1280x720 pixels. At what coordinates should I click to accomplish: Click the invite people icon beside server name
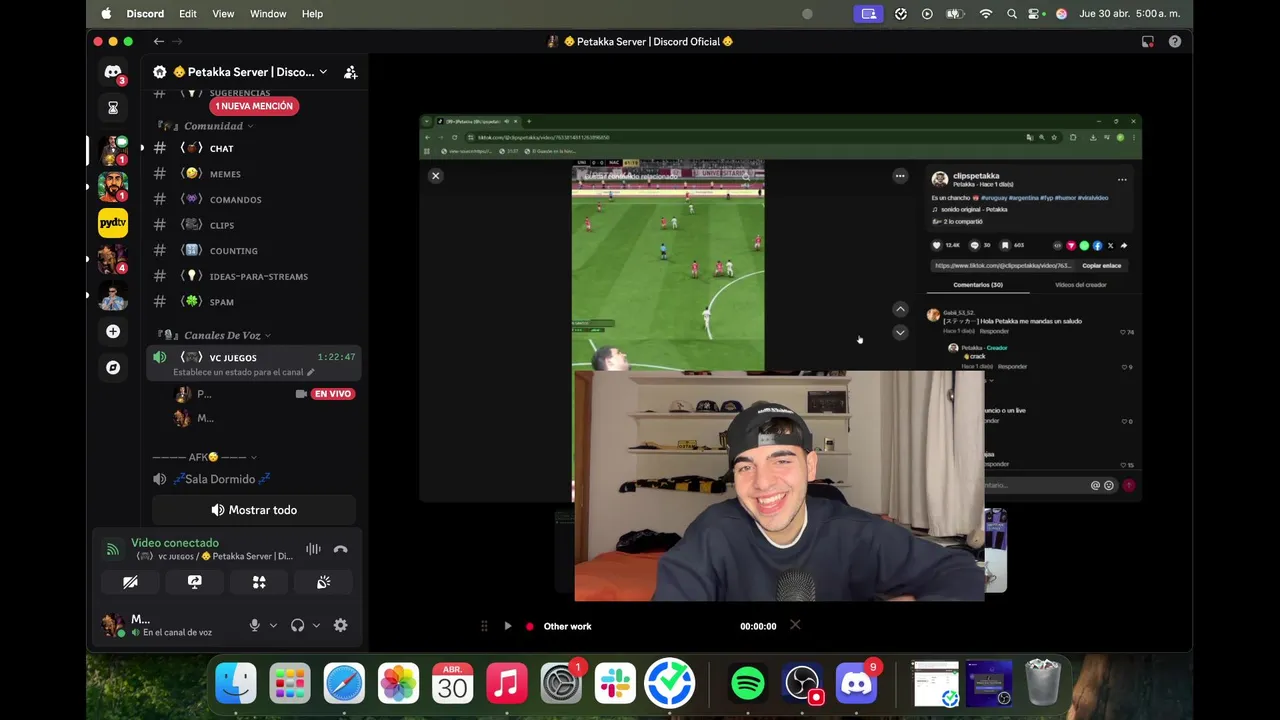click(x=350, y=72)
